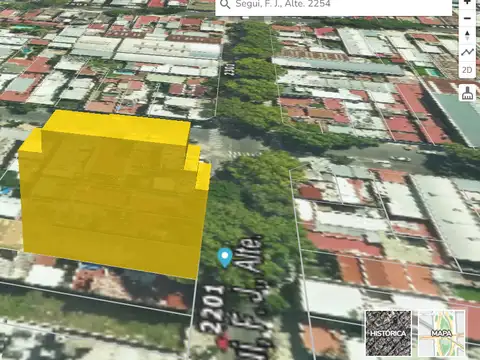
Task: Select the MAPA basemap thumbnail
Action: pos(441,333)
